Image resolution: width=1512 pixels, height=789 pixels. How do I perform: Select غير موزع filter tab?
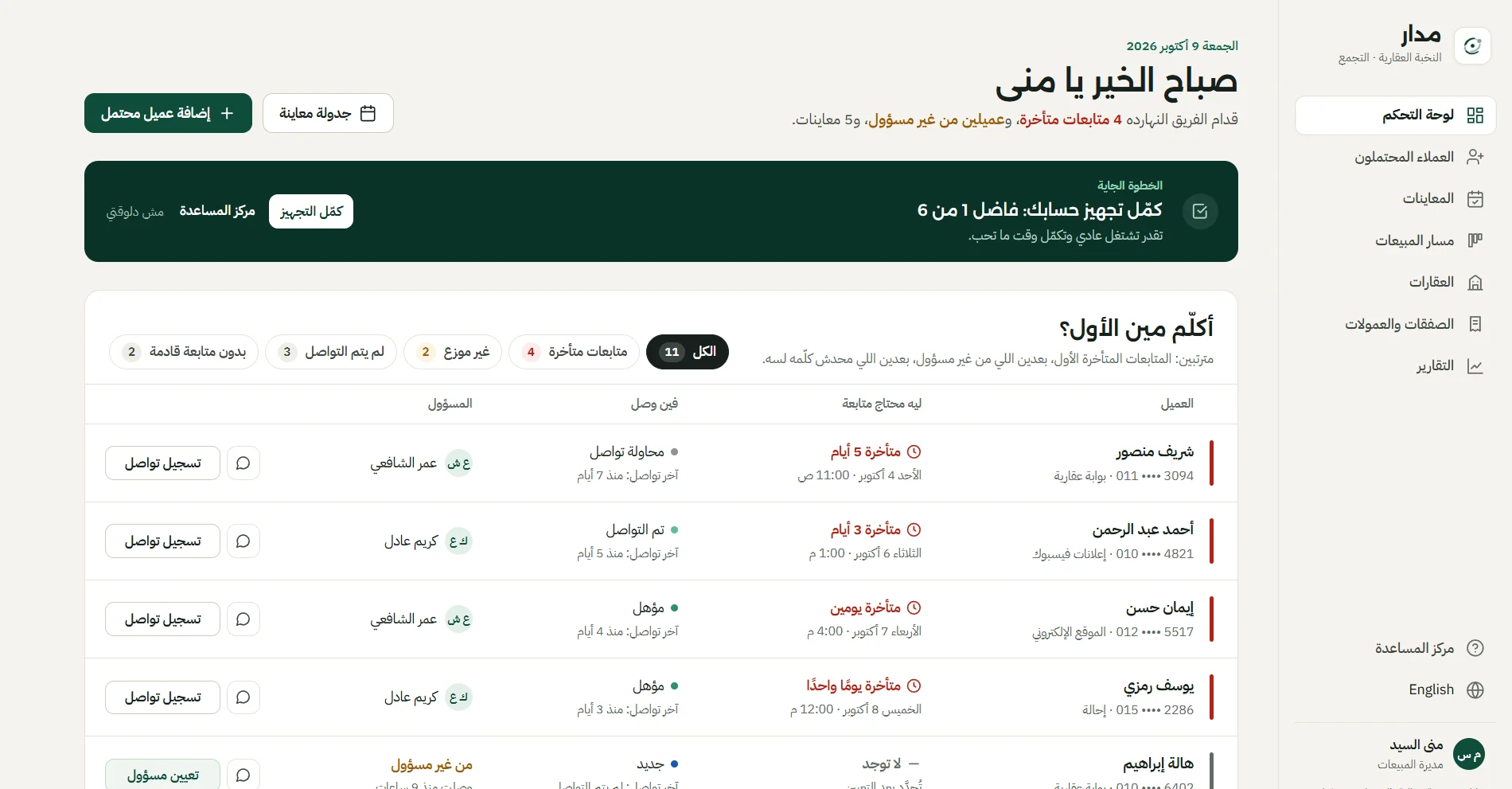pyautogui.click(x=453, y=352)
